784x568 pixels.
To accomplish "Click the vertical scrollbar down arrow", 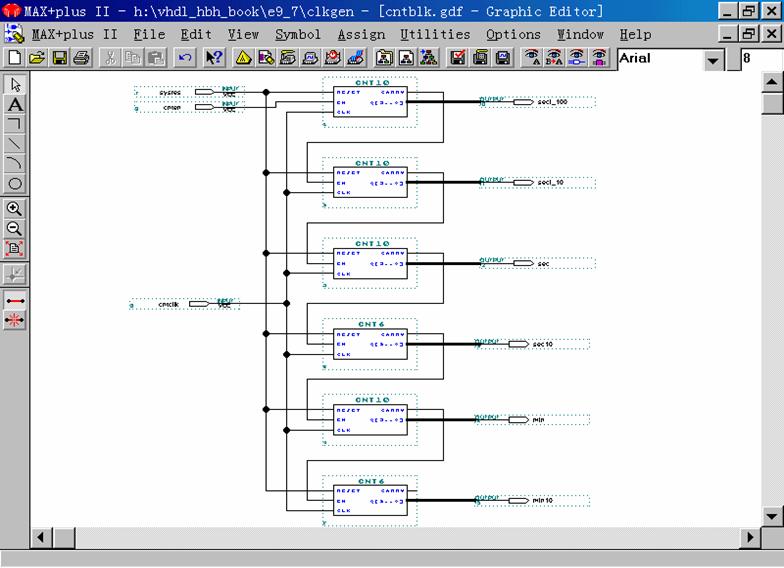I will pyautogui.click(x=772, y=516).
